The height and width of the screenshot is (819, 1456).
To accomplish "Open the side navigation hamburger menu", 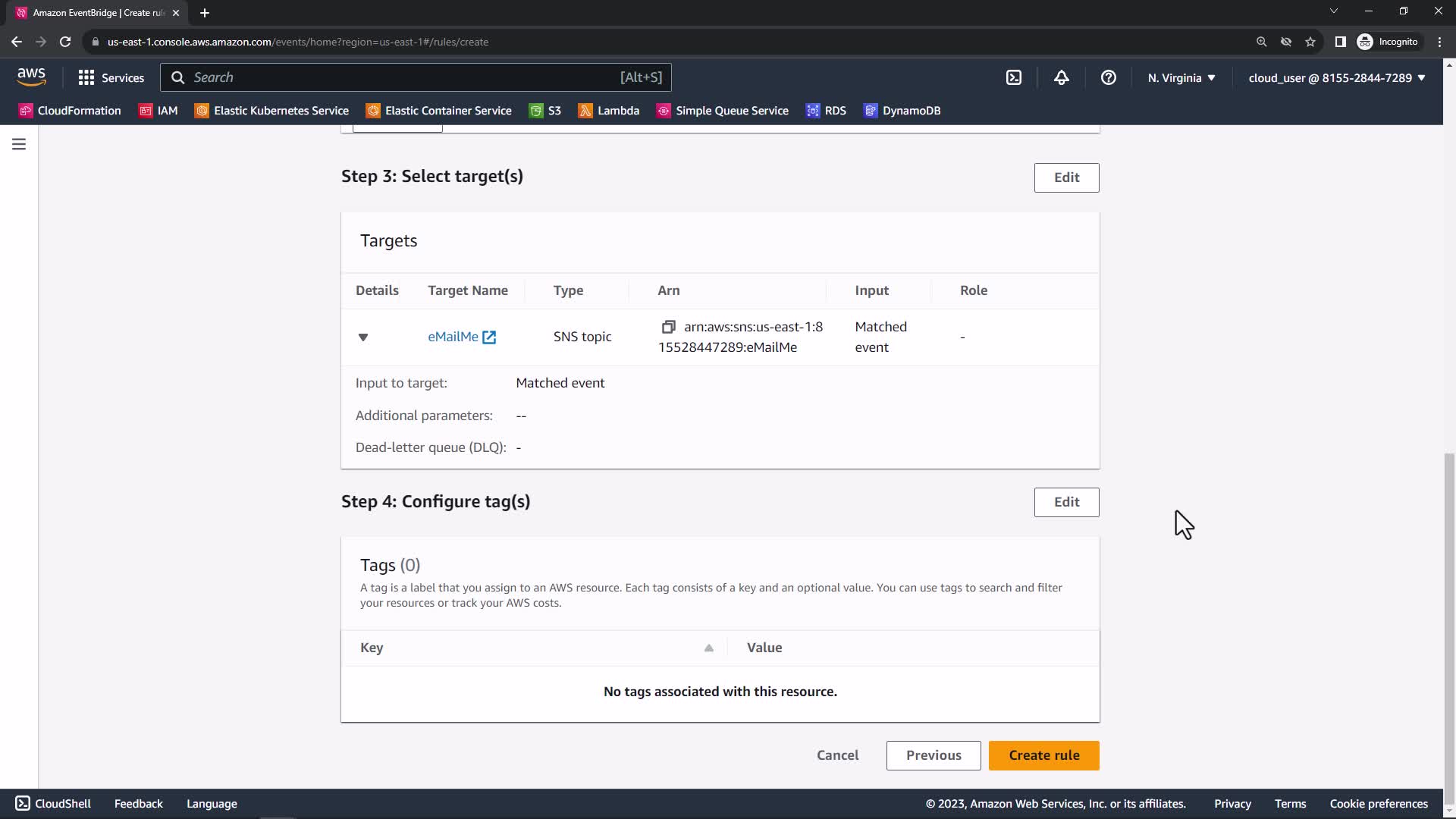I will tap(19, 144).
